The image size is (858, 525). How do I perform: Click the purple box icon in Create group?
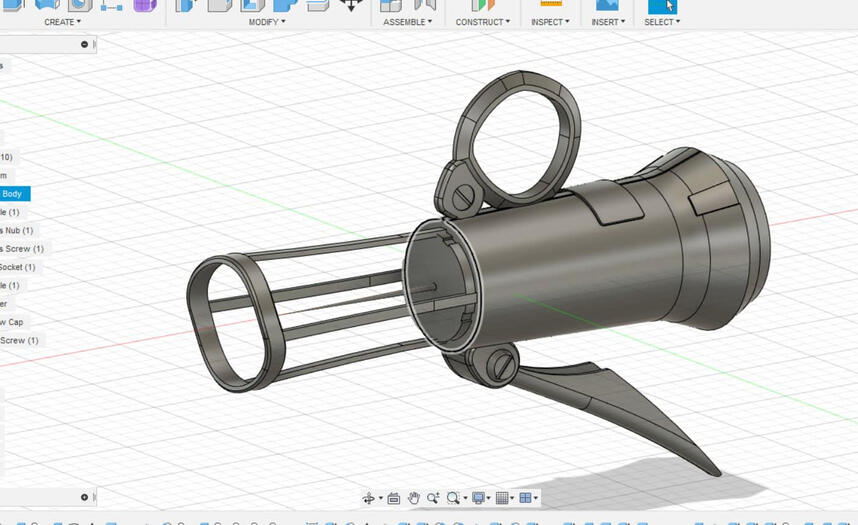pyautogui.click(x=144, y=5)
